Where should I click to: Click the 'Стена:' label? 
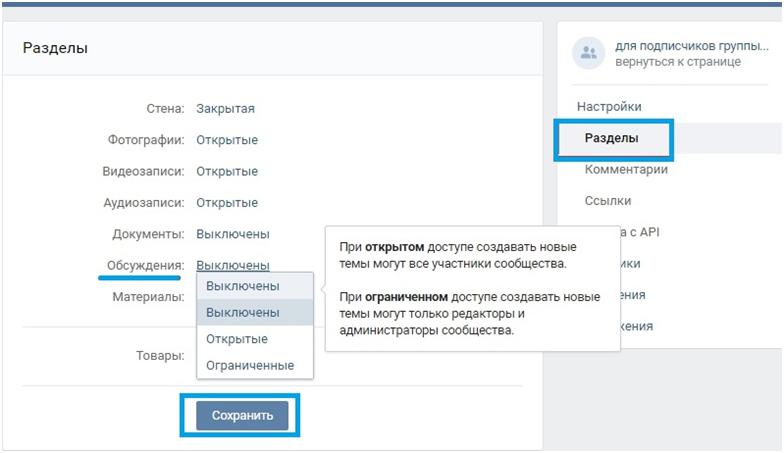coord(166,108)
